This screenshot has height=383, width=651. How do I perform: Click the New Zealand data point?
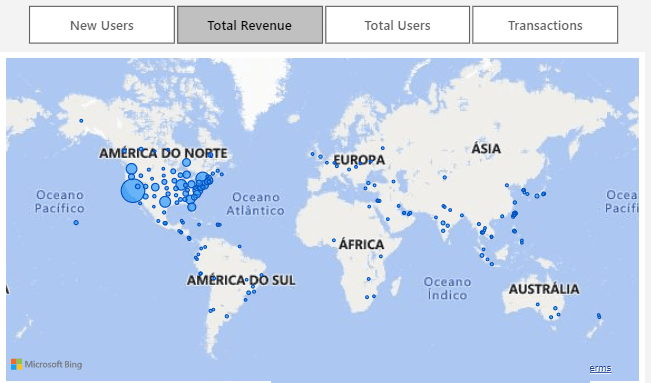coord(599,316)
